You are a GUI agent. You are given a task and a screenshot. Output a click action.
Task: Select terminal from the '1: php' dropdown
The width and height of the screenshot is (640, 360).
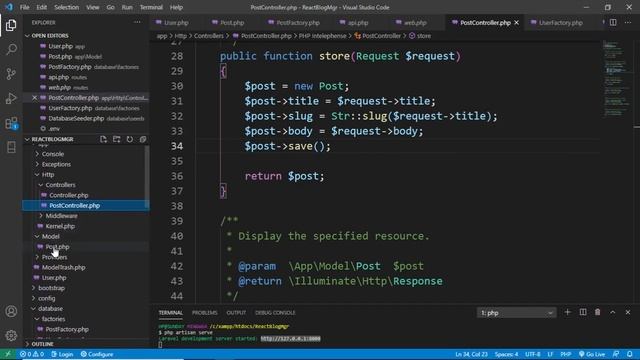click(x=516, y=313)
